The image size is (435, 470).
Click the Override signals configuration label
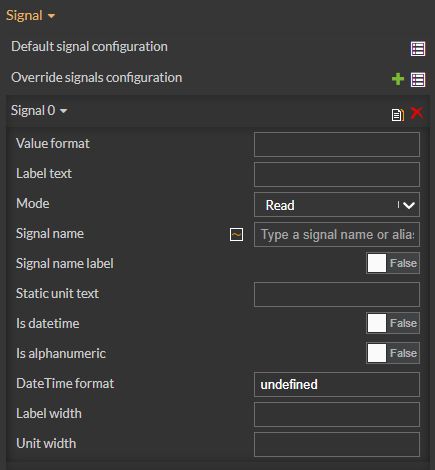(x=97, y=78)
